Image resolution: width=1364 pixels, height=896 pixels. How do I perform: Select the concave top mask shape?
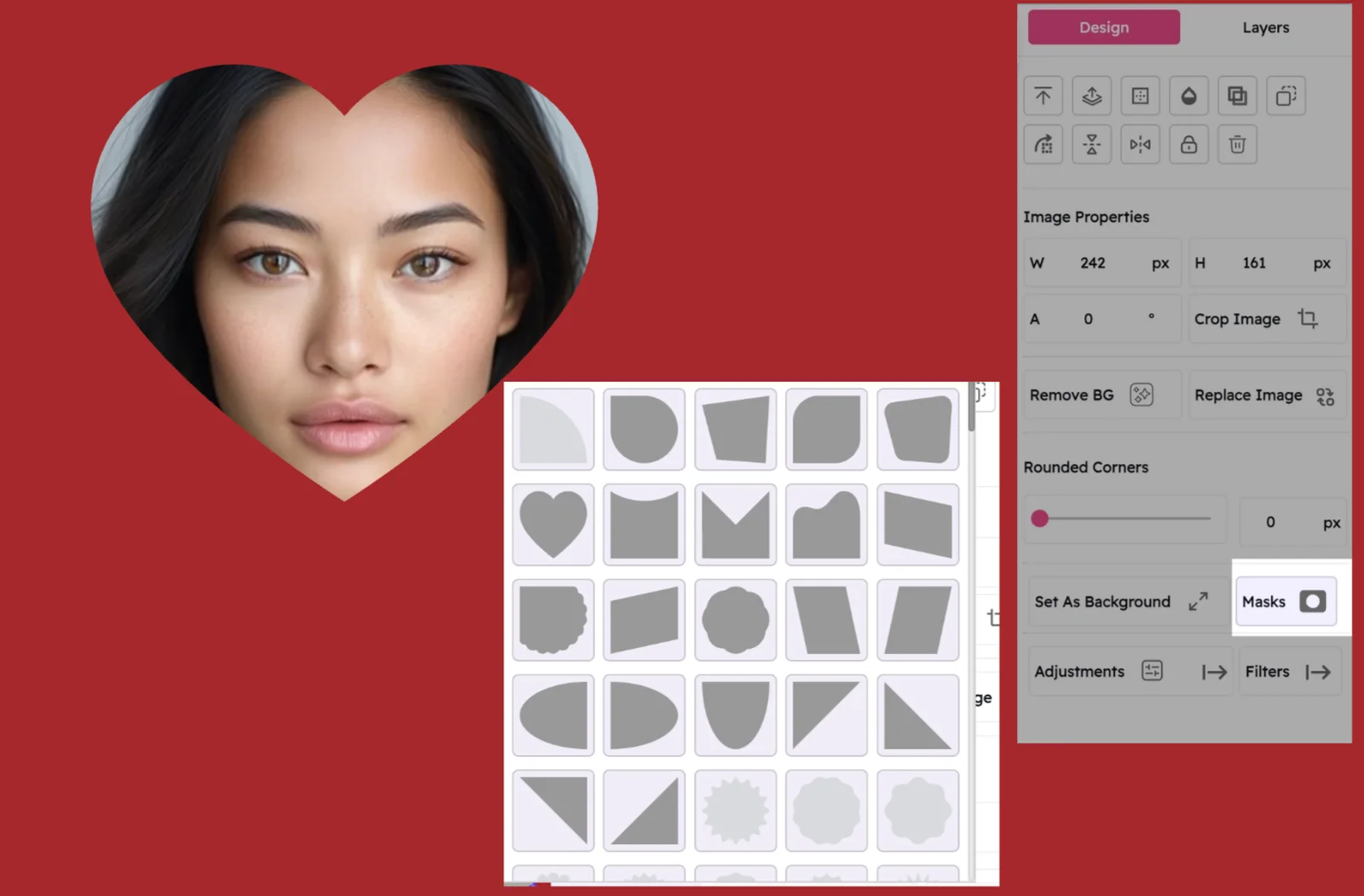(x=644, y=524)
